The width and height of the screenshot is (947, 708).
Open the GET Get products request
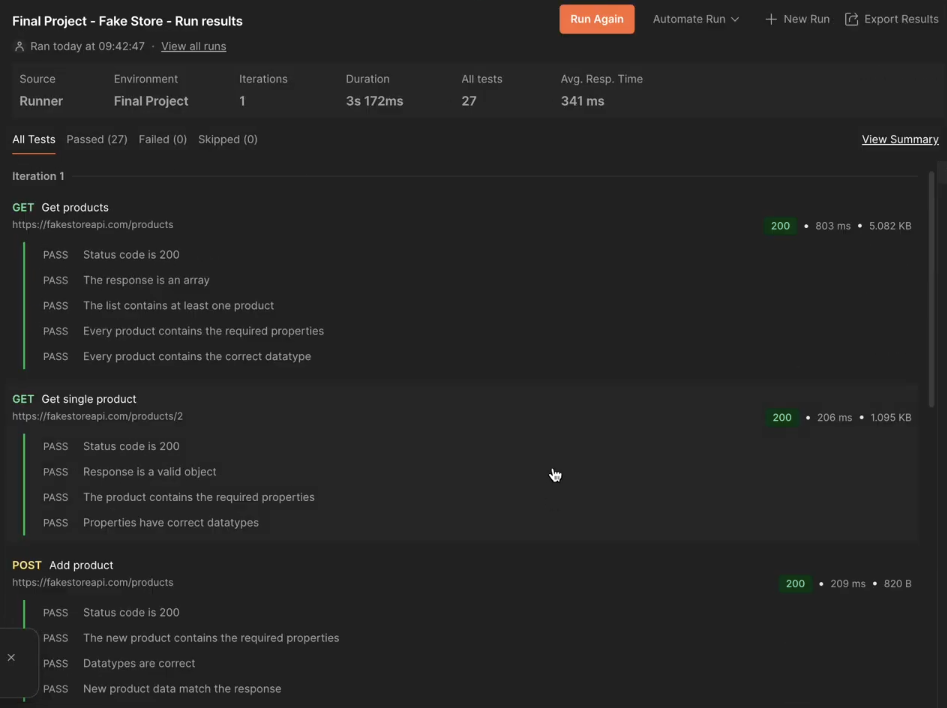[x=60, y=208]
